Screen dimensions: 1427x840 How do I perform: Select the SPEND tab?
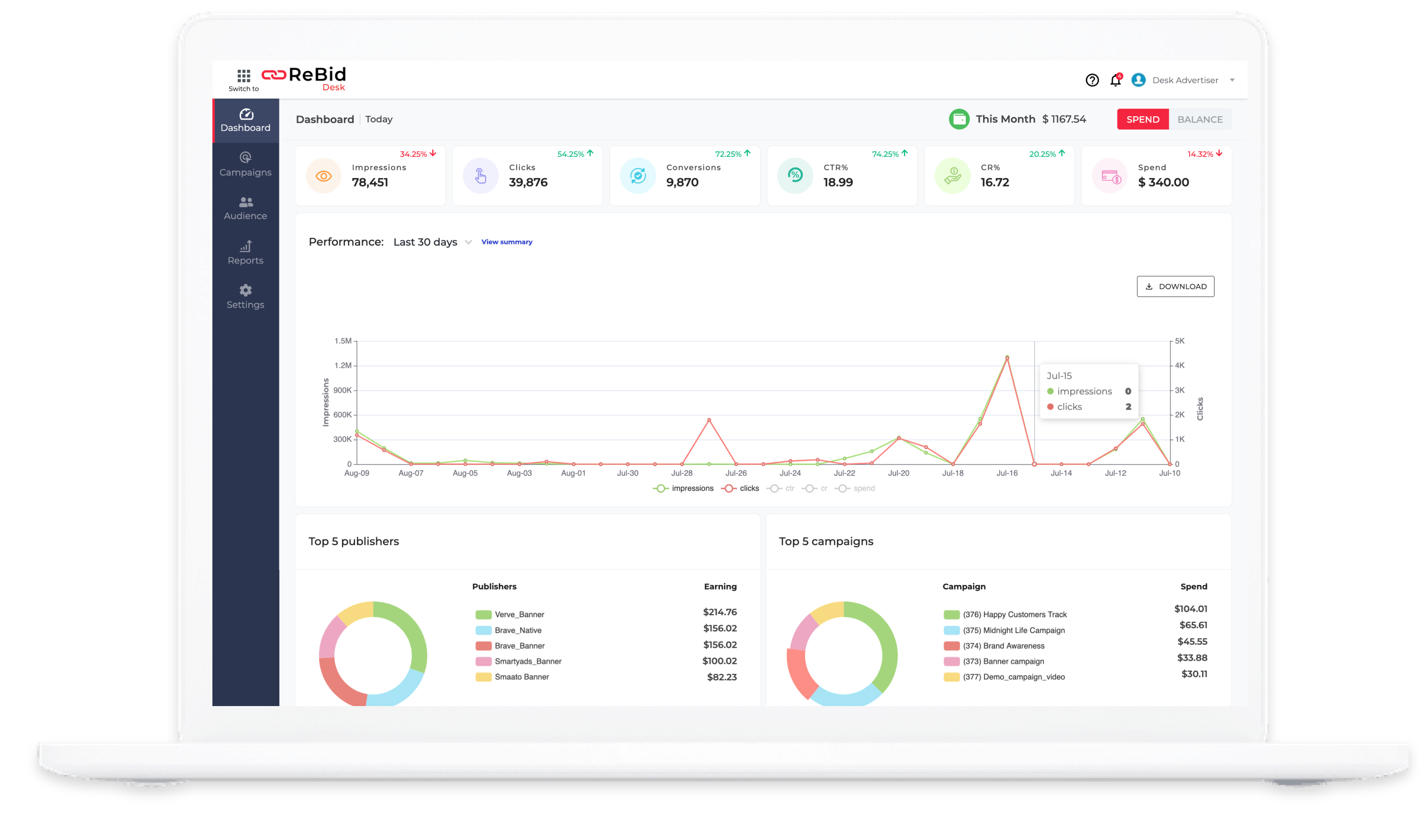(x=1143, y=119)
